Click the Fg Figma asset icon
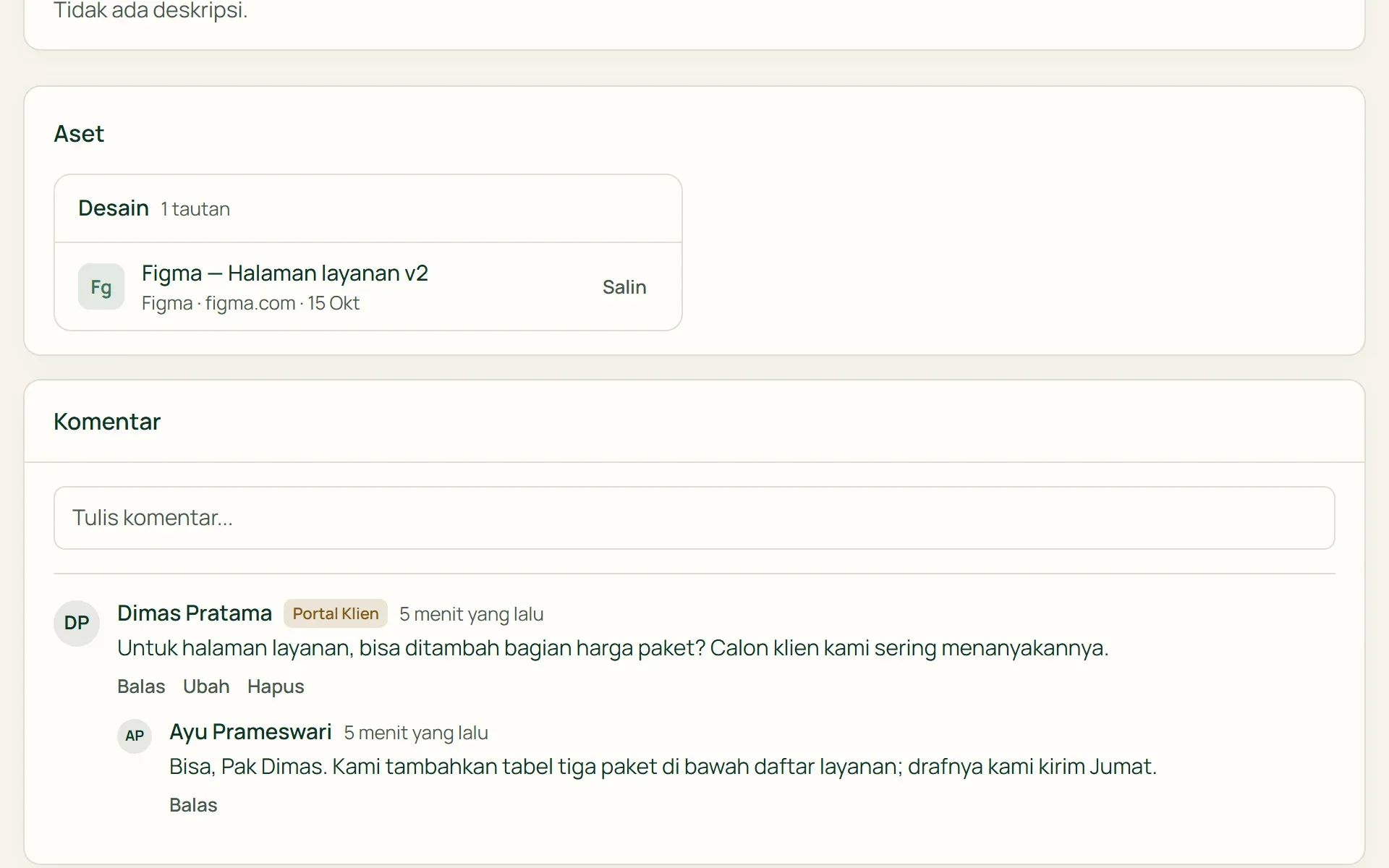Image resolution: width=1389 pixels, height=868 pixels. click(x=101, y=286)
